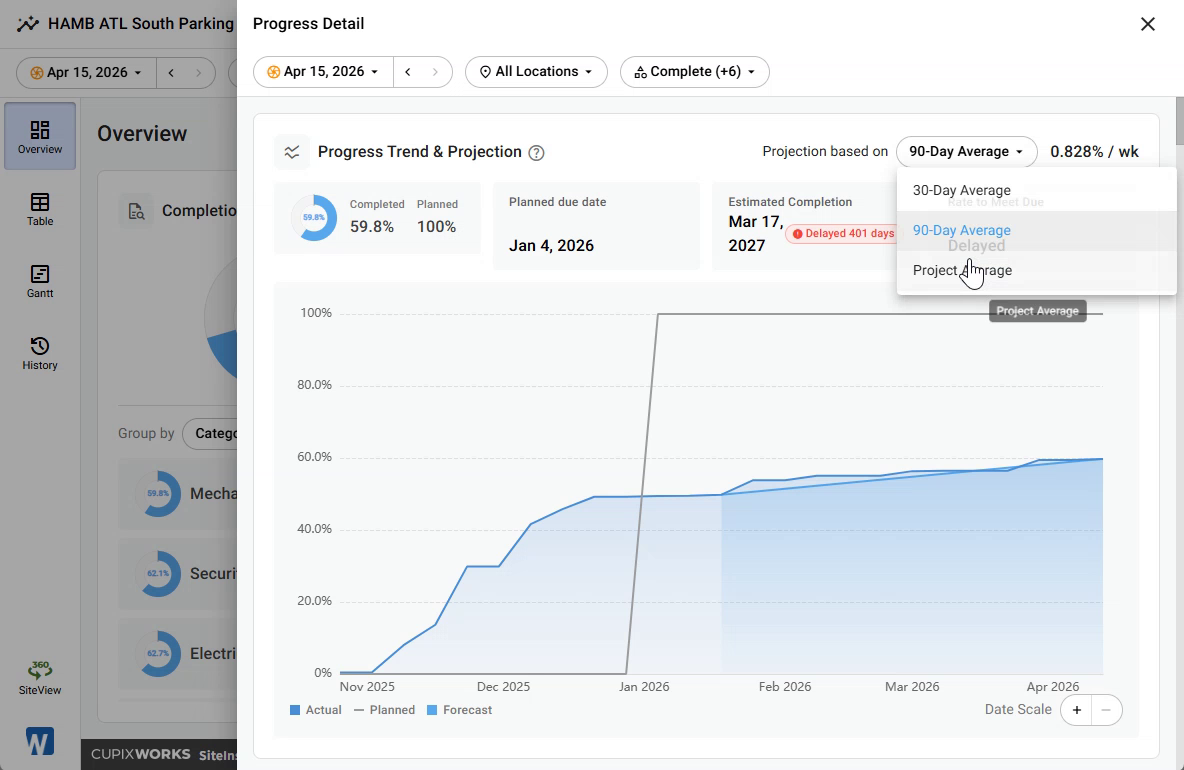This screenshot has width=1184, height=770.
Task: Launch the 360 SiteView icon
Action: [x=40, y=677]
